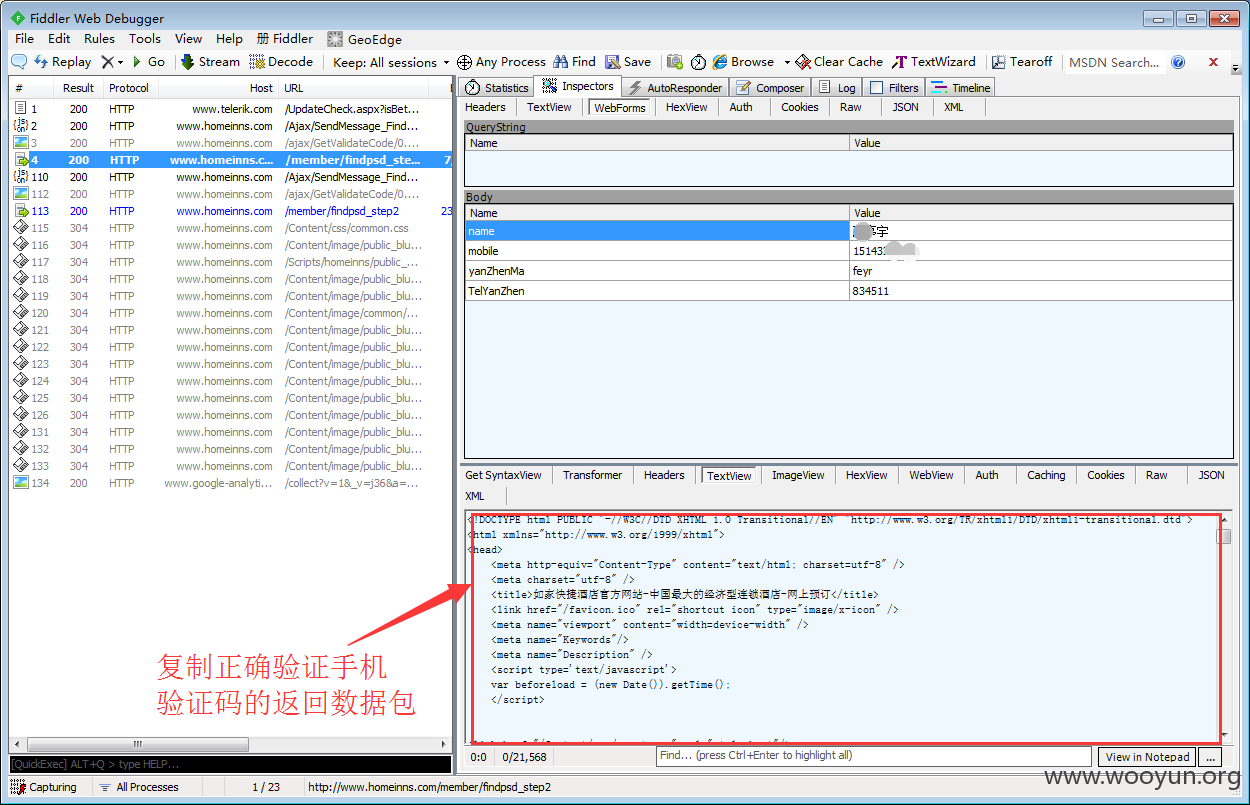This screenshot has height=805, width=1250.
Task: Open Find sessions with binoculars icon
Action: coord(574,62)
